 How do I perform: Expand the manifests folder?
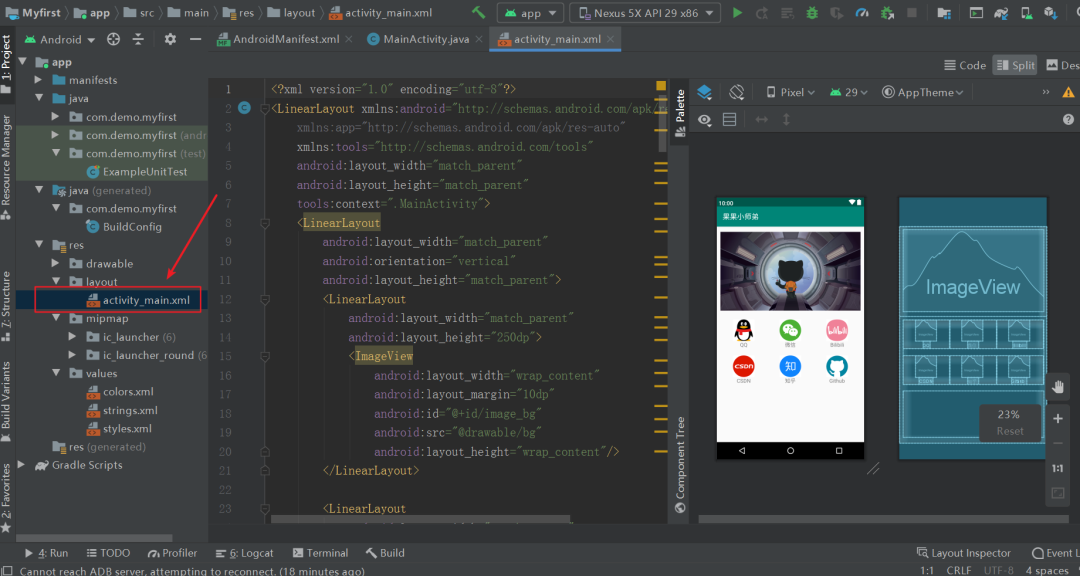pyautogui.click(x=39, y=80)
